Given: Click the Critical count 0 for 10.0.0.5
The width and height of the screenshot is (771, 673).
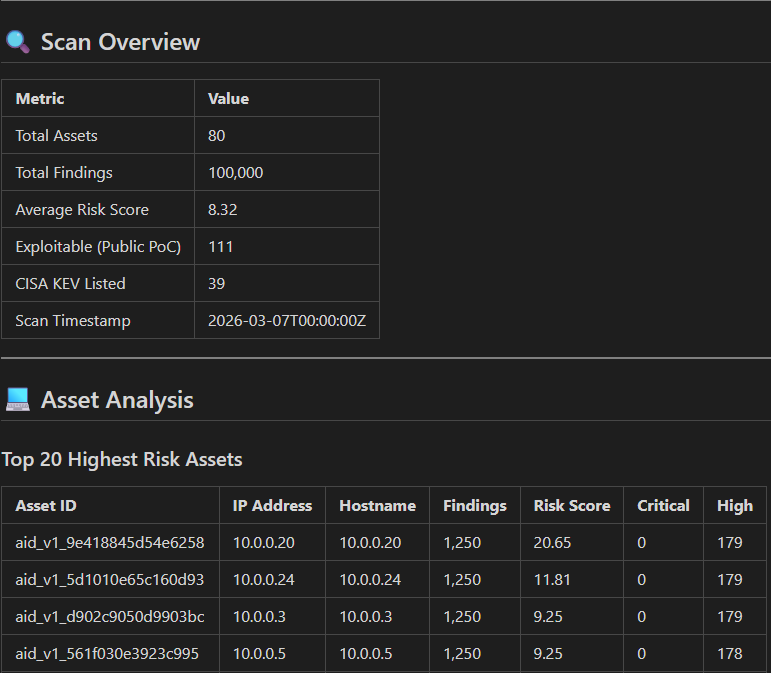Looking at the screenshot, I should pyautogui.click(x=642, y=653).
